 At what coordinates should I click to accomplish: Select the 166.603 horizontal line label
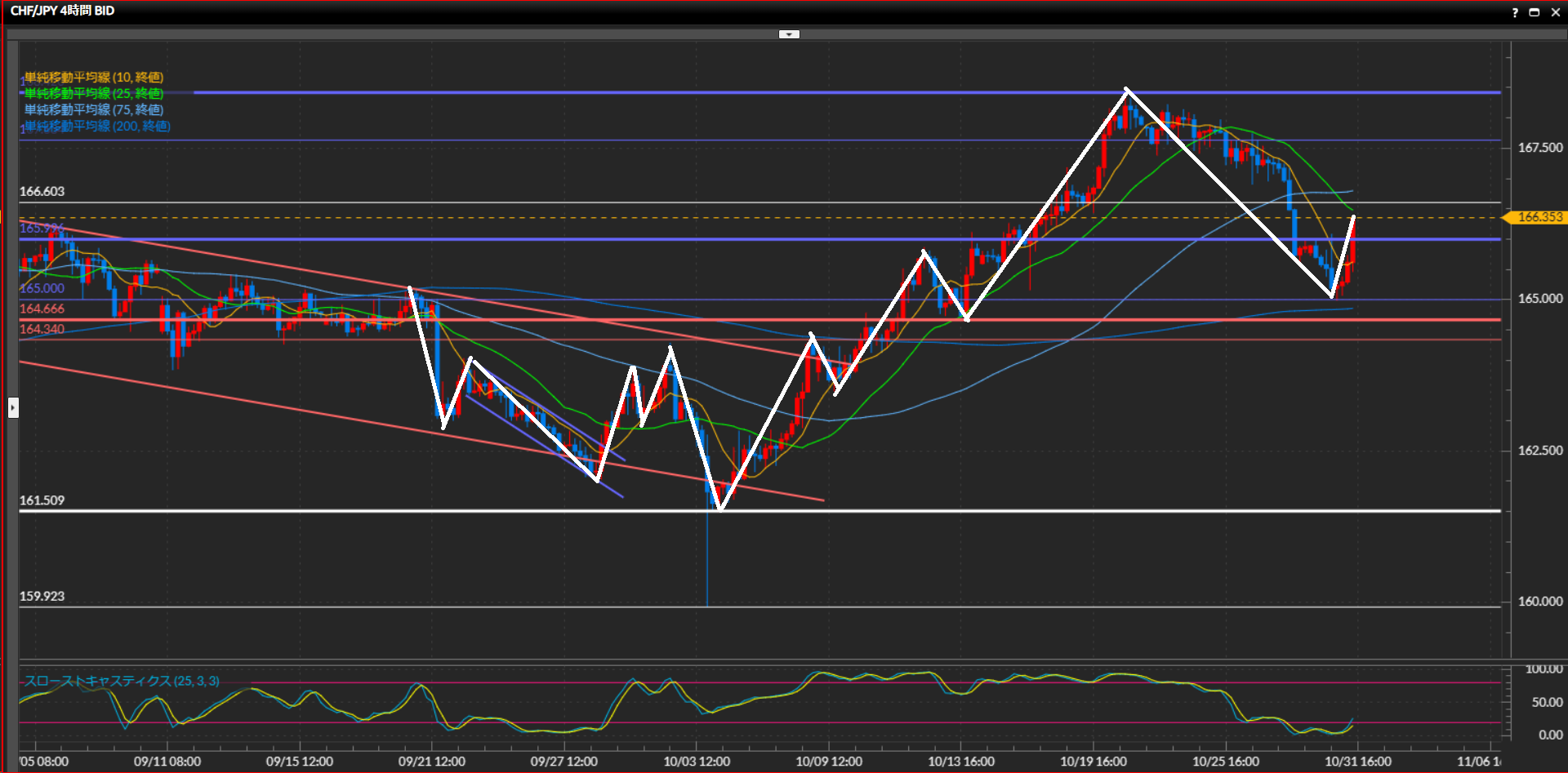pyautogui.click(x=42, y=191)
